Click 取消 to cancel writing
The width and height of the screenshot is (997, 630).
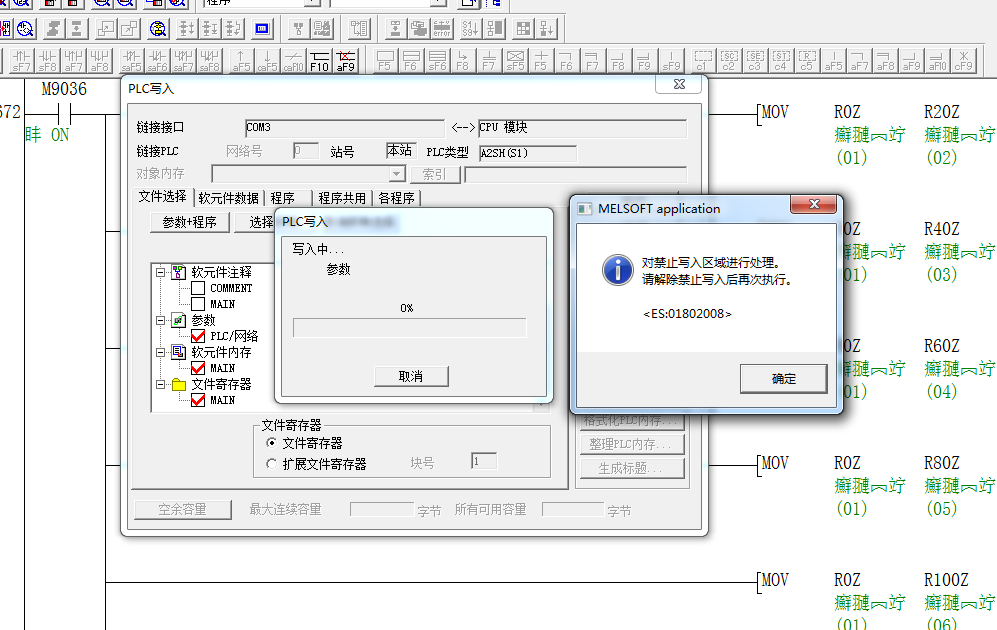(410, 376)
